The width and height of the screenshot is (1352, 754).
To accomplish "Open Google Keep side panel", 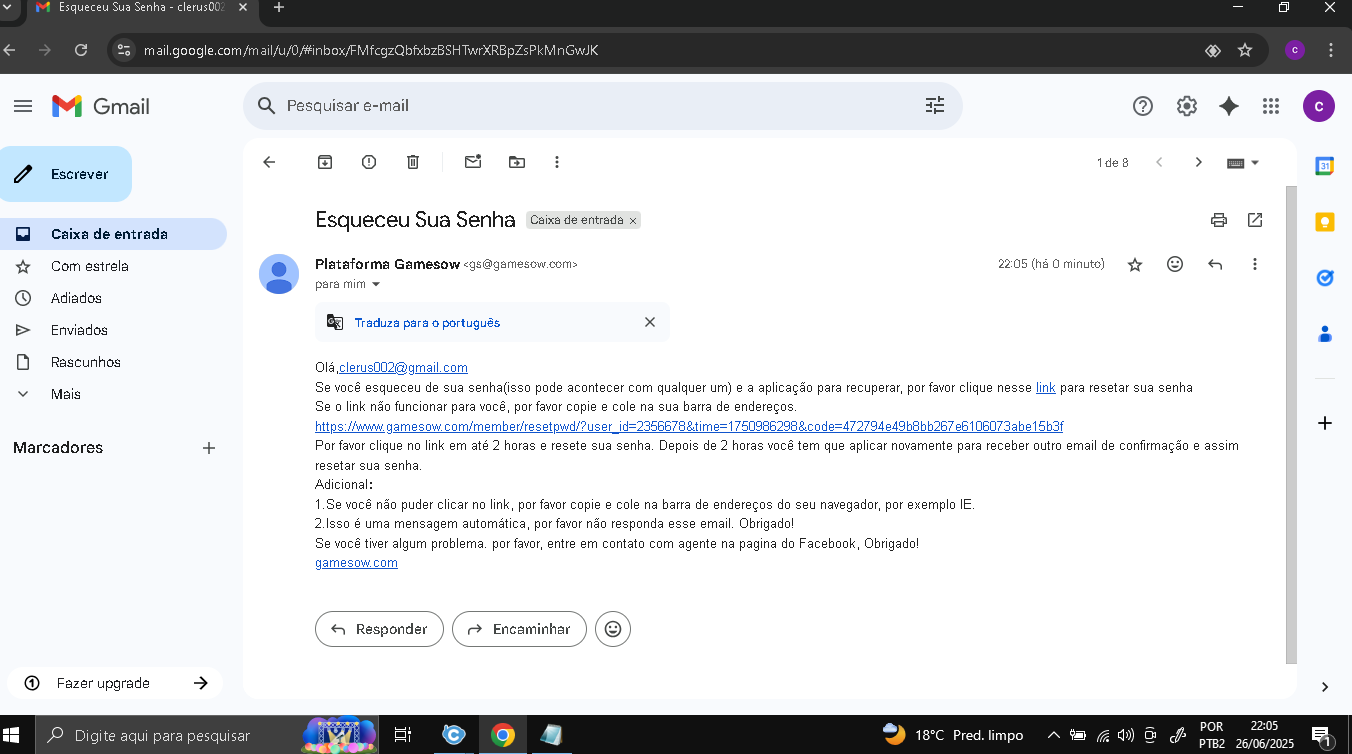I will (1325, 222).
